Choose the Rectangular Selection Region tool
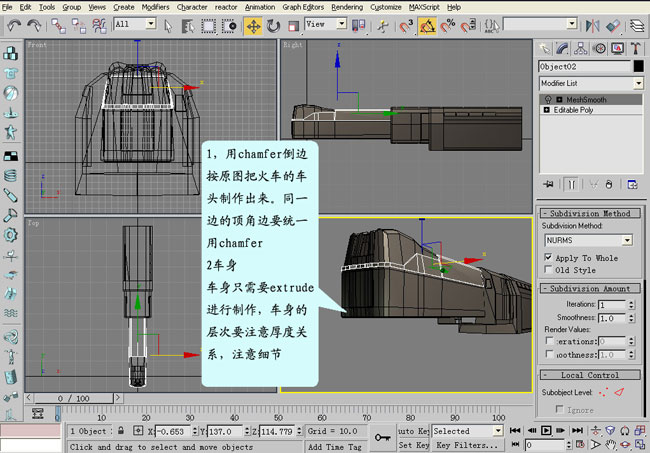Screen dimensions: 650x453 pos(209,26)
